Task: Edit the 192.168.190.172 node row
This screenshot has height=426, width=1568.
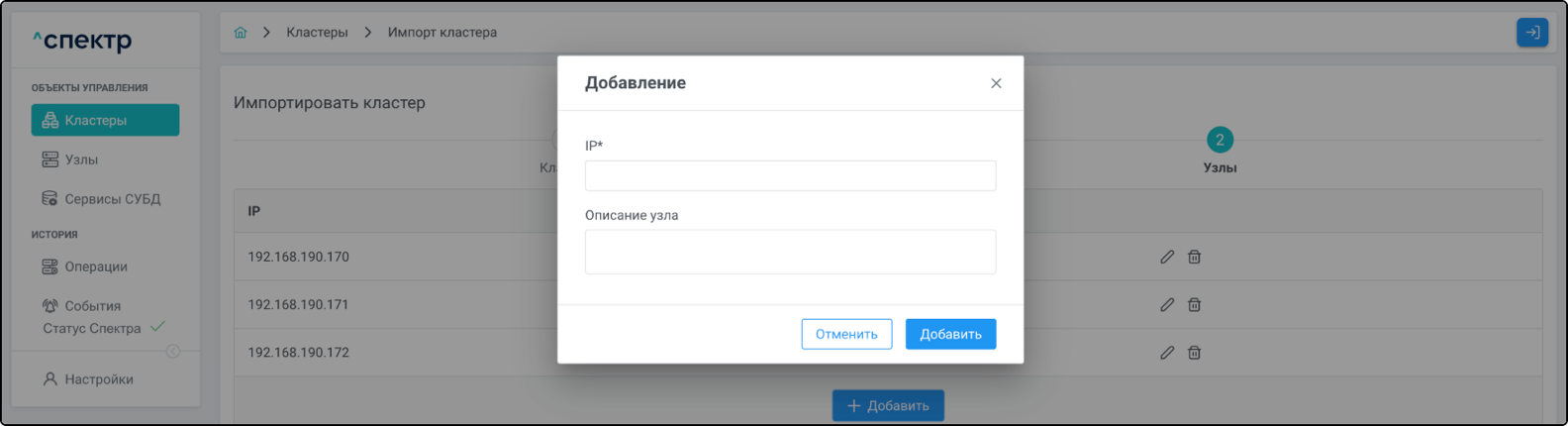Action: (1167, 353)
